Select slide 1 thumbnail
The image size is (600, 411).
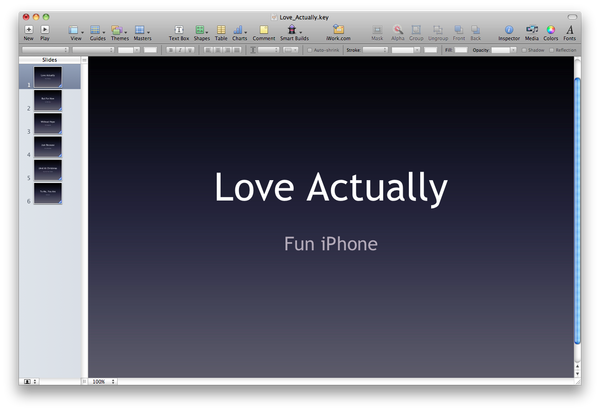(48, 77)
